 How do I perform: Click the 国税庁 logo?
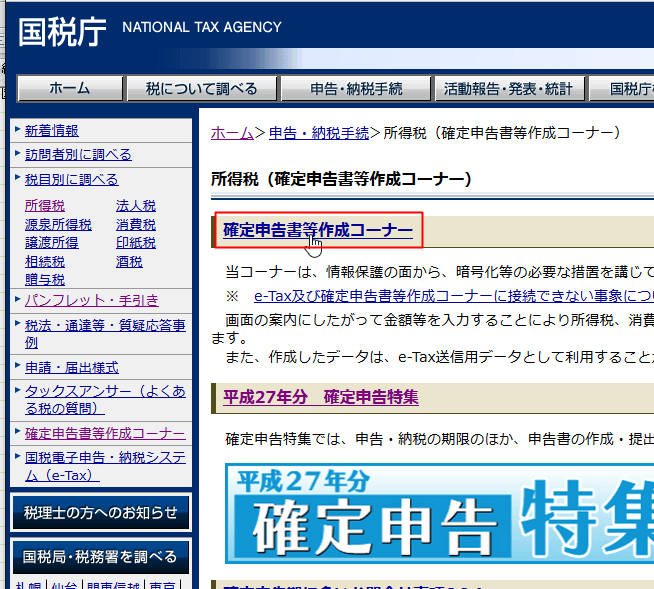pyautogui.click(x=62, y=32)
